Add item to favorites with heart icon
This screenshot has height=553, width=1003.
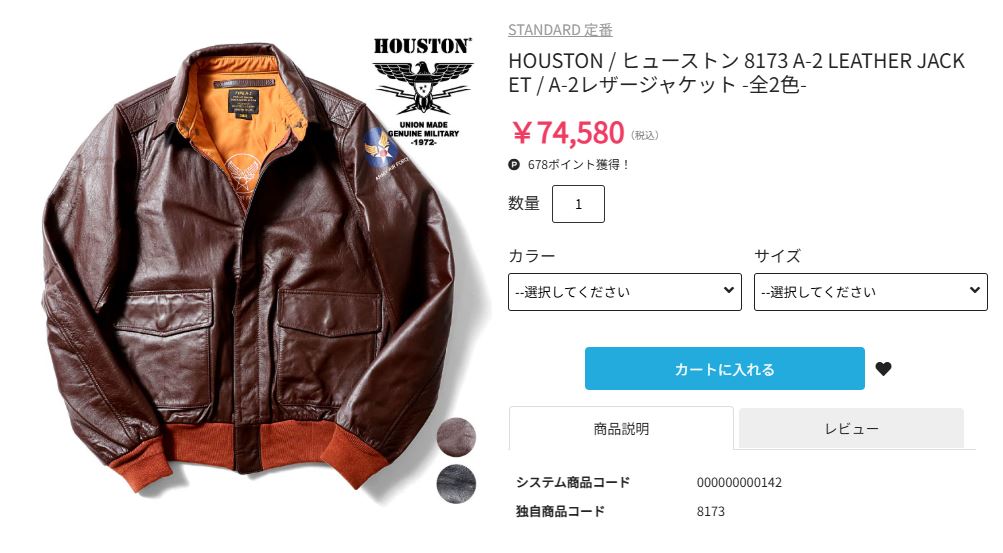[883, 369]
